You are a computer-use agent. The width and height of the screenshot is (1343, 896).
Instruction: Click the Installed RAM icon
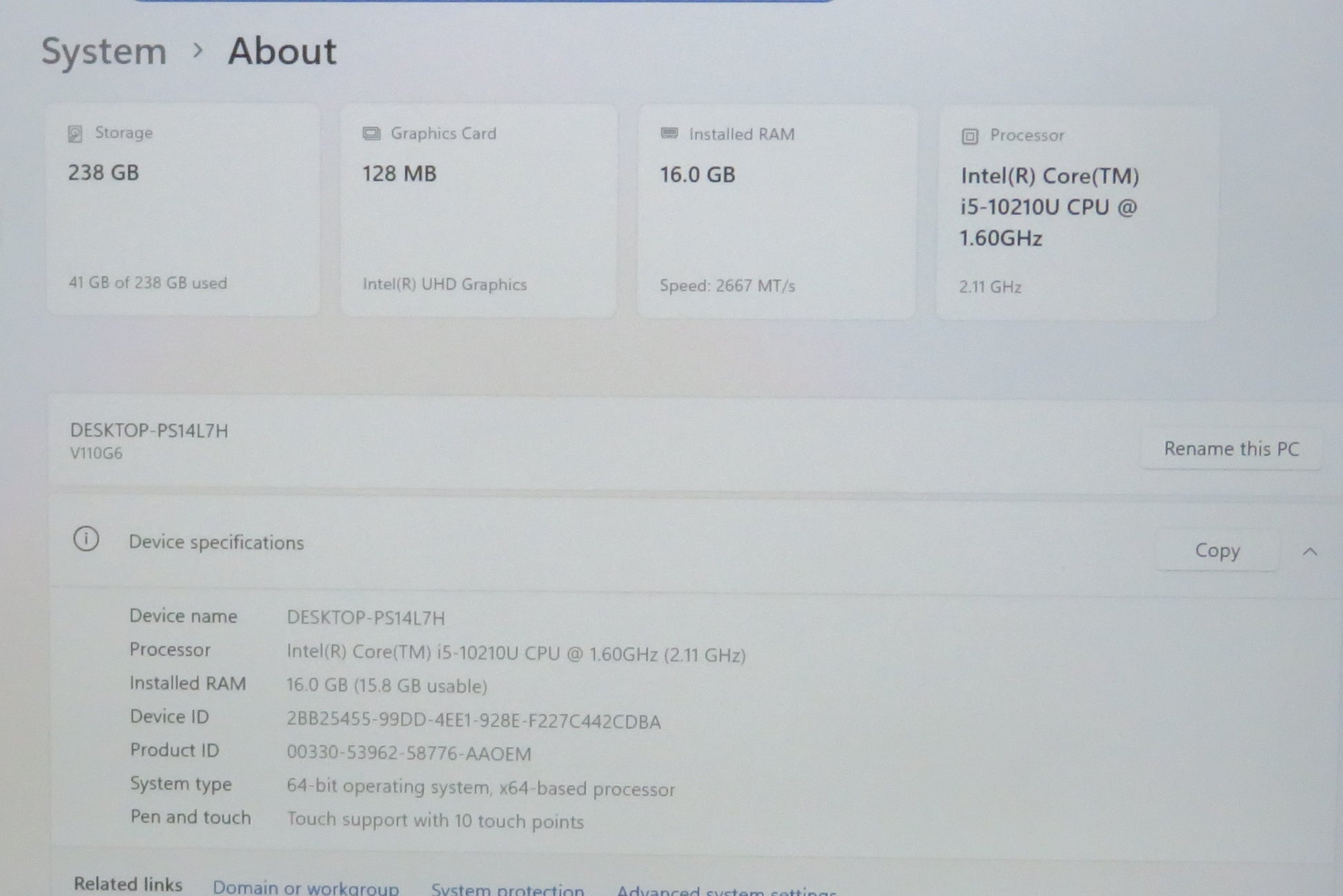click(669, 133)
